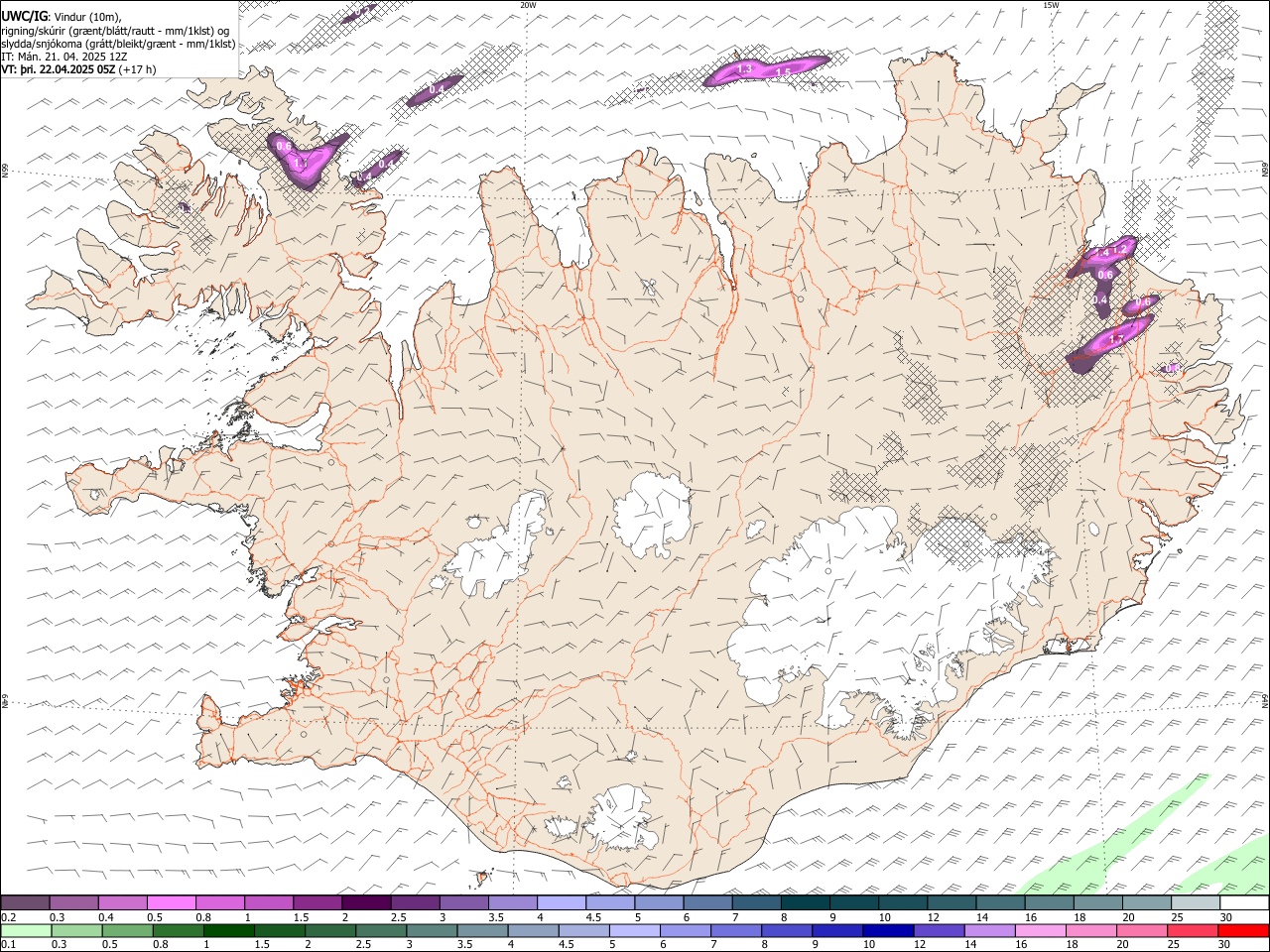This screenshot has width=1270, height=952.
Task: Select the light pink swatch between 16 and 18
Action: click(1039, 931)
